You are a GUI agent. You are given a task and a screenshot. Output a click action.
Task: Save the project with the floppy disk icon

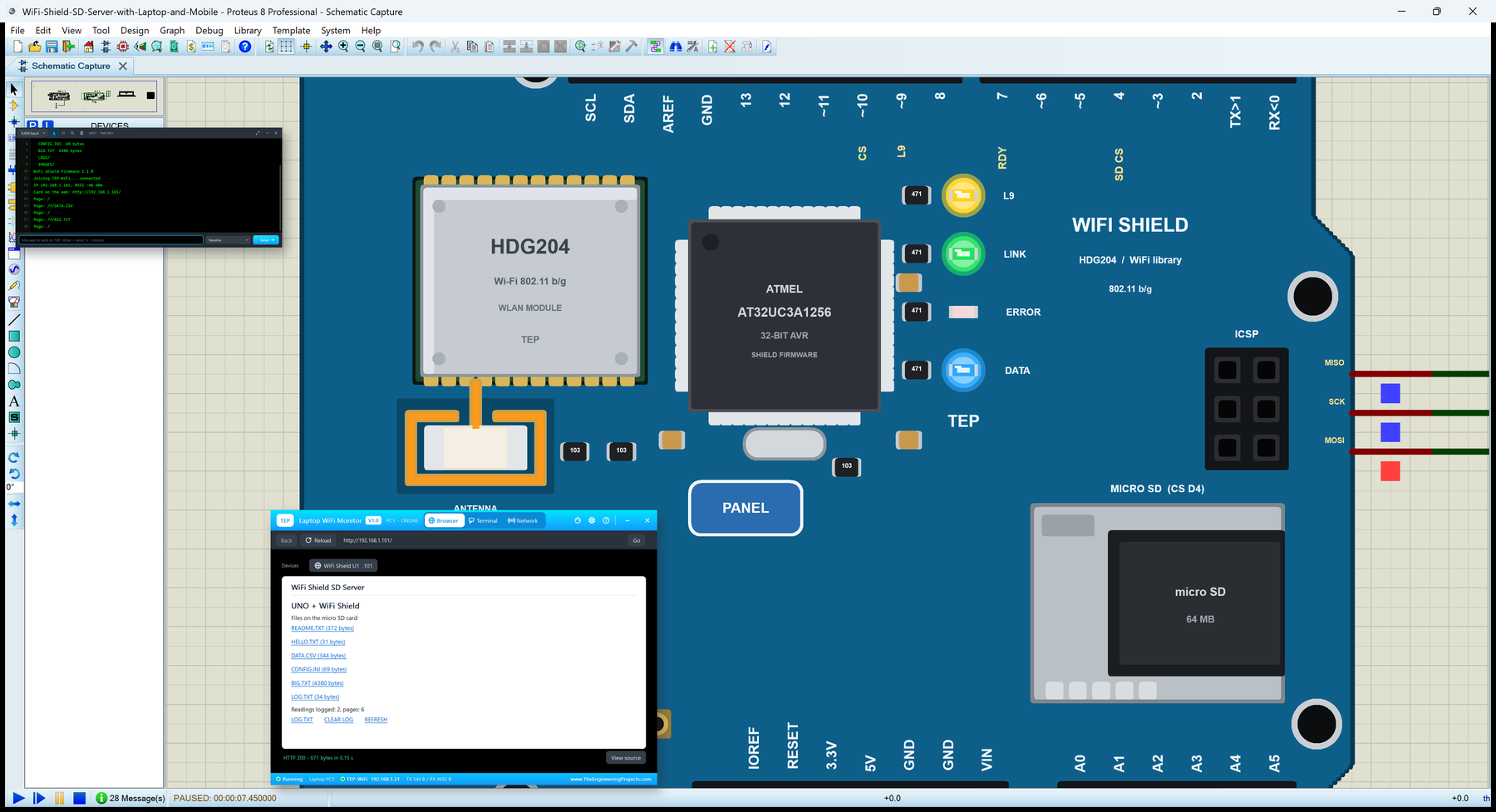[52, 47]
